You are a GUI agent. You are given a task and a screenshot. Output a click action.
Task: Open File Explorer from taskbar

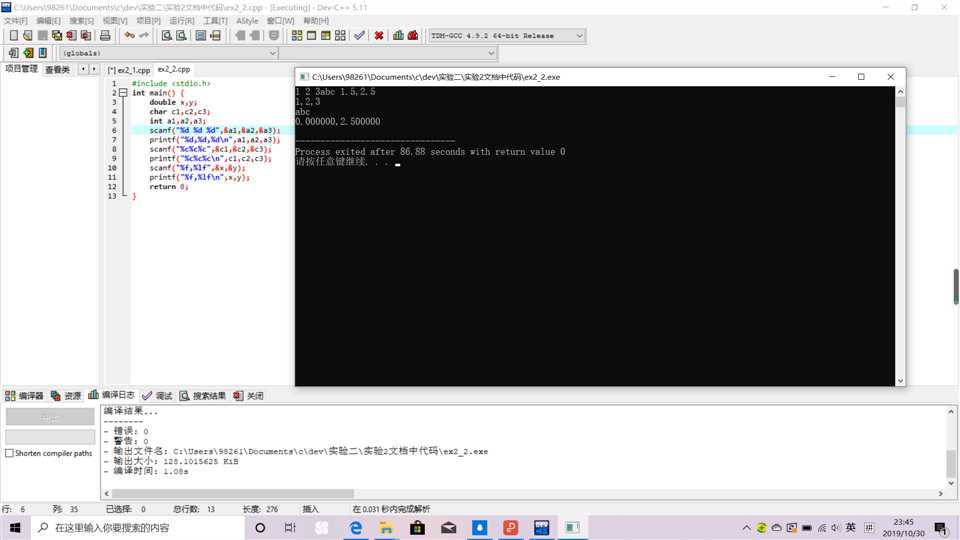386,527
